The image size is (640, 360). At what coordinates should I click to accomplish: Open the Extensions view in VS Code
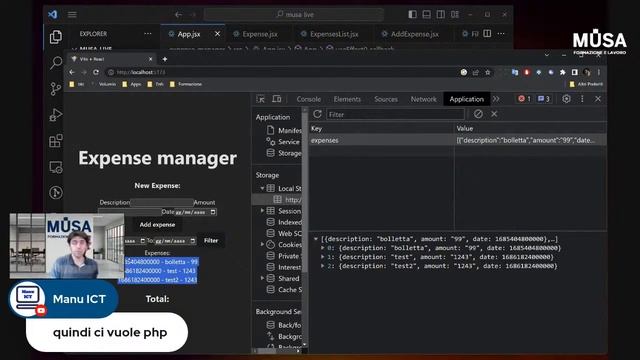coord(56,141)
